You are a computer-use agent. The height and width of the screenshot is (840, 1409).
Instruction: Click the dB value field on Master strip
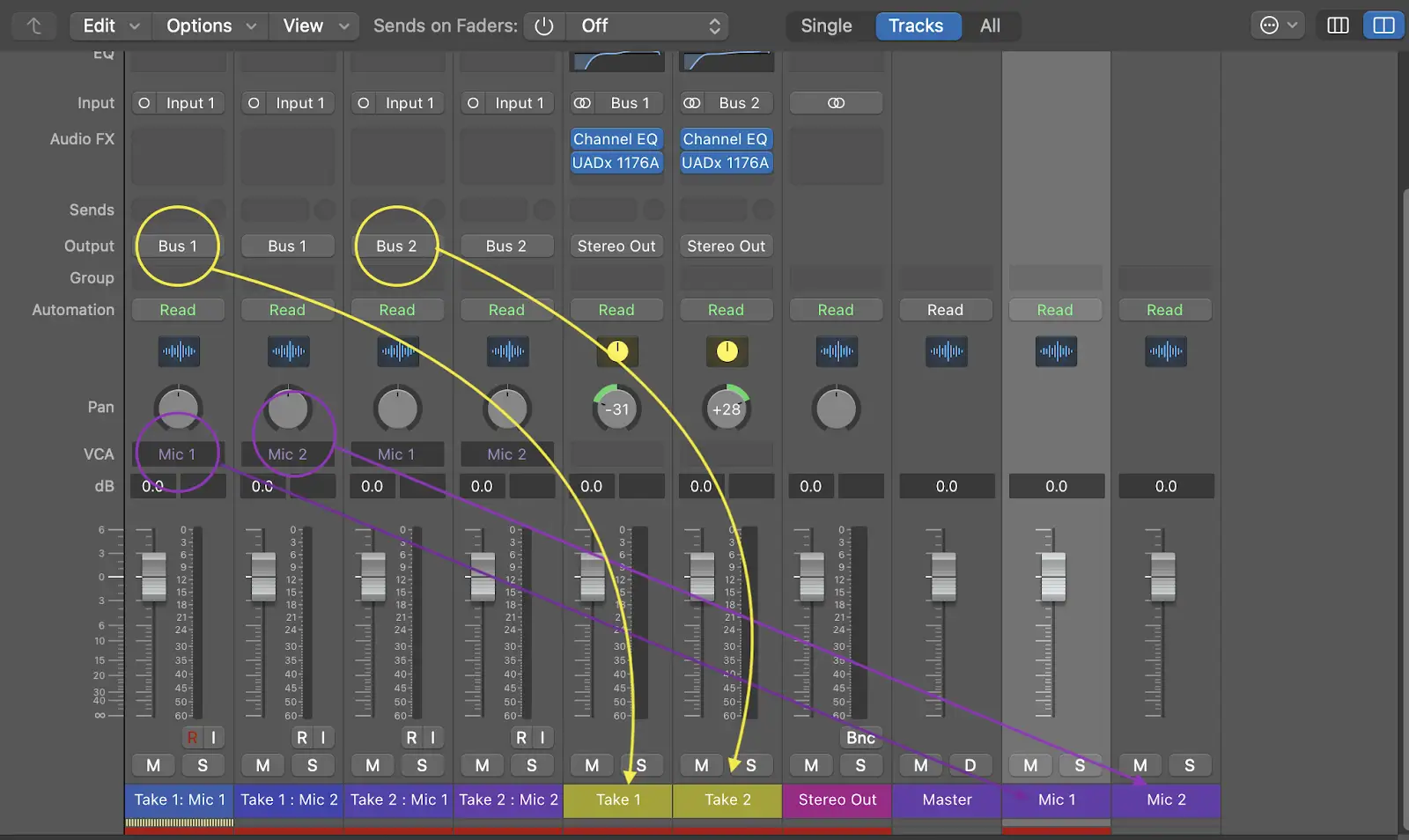point(947,486)
